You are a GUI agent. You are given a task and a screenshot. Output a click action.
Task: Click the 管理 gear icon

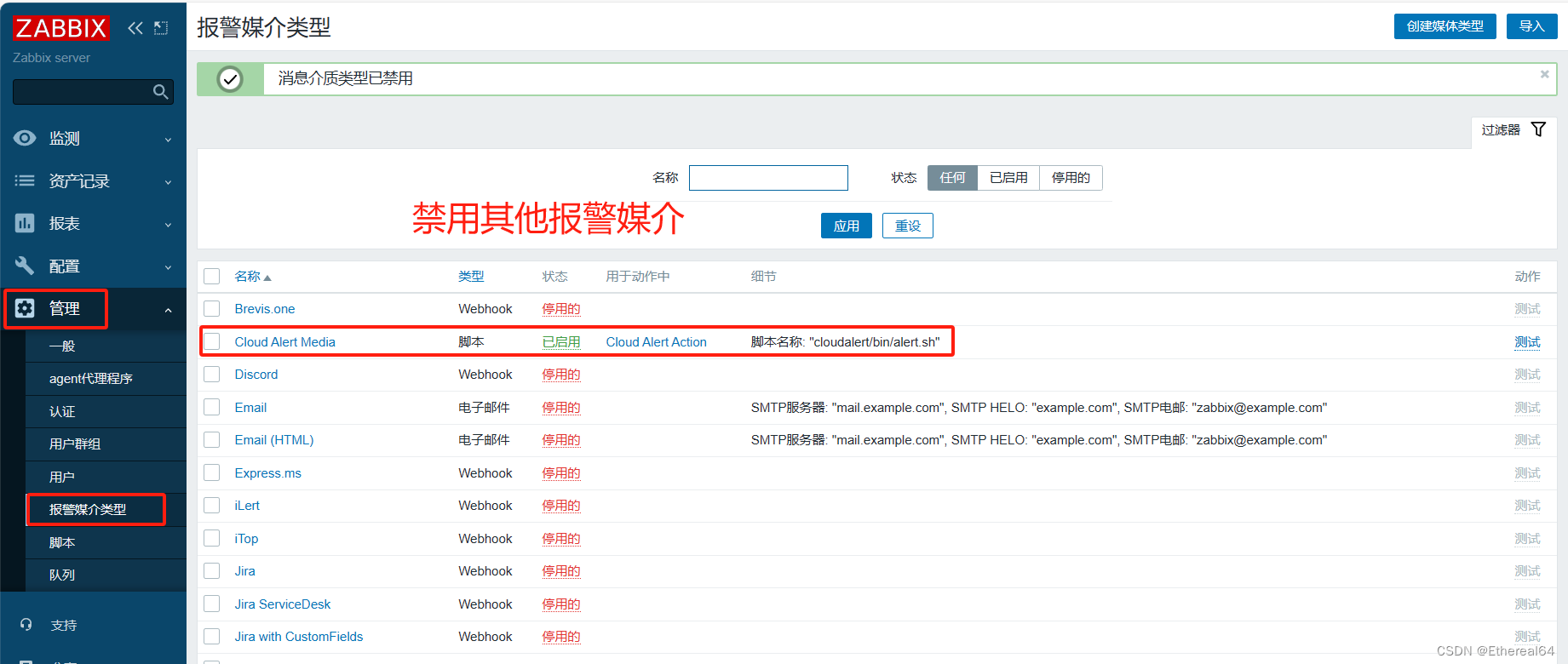(x=25, y=308)
